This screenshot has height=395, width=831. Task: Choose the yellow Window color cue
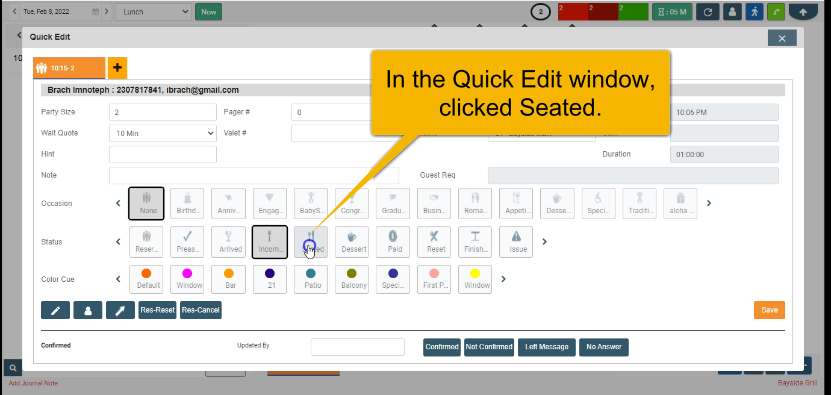point(475,279)
